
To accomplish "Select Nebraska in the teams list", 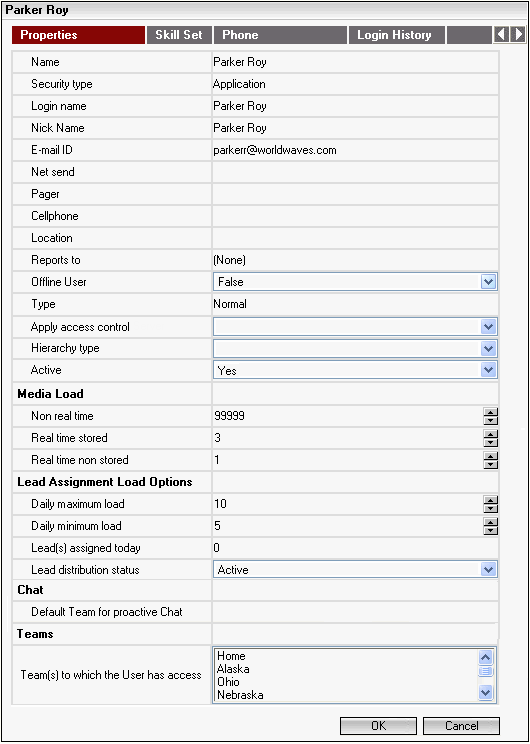I will pyautogui.click(x=240, y=695).
